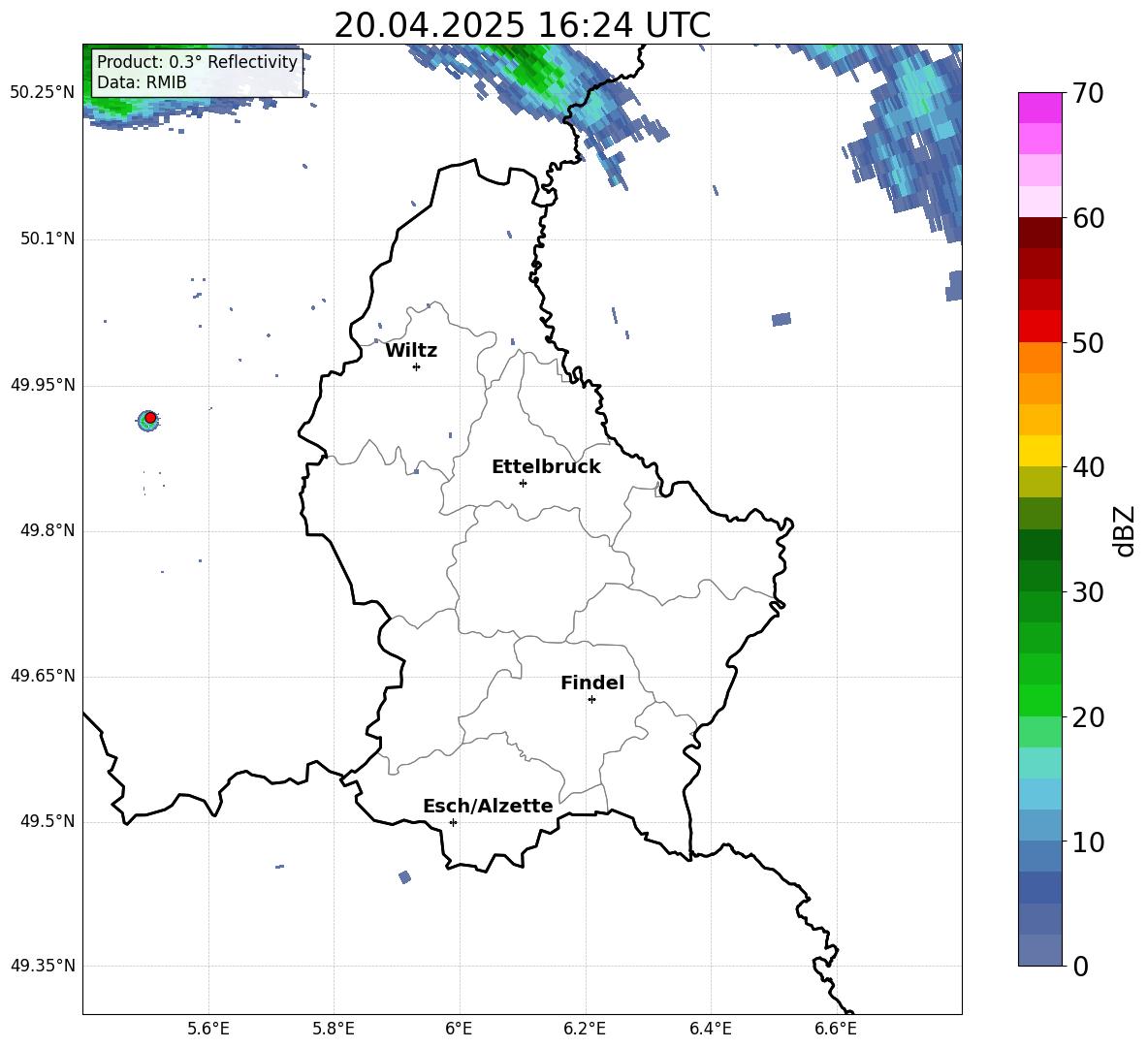Screen dimensions: 1148x1048
Task: Select the Findel station label
Action: point(592,683)
